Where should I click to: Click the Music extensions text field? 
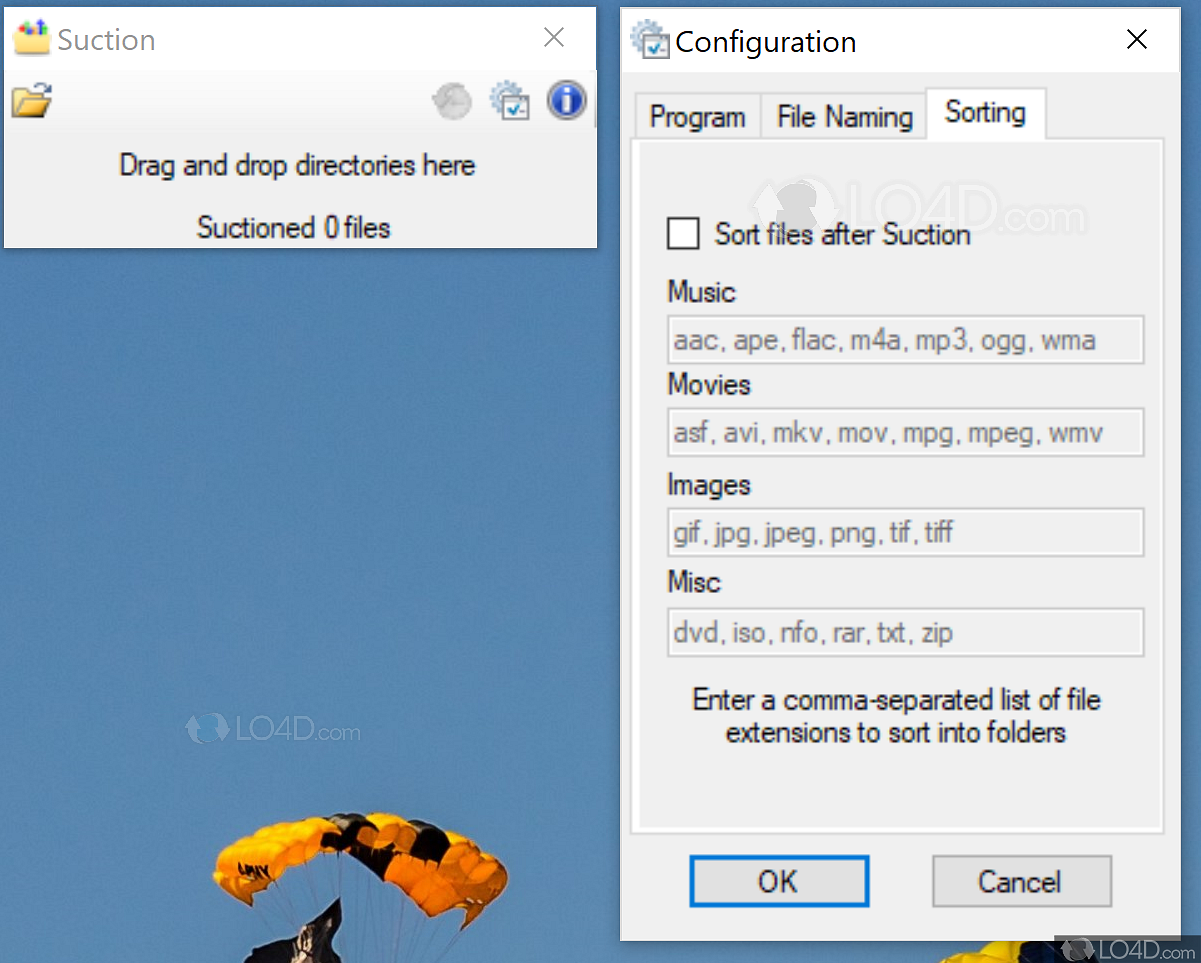click(905, 340)
